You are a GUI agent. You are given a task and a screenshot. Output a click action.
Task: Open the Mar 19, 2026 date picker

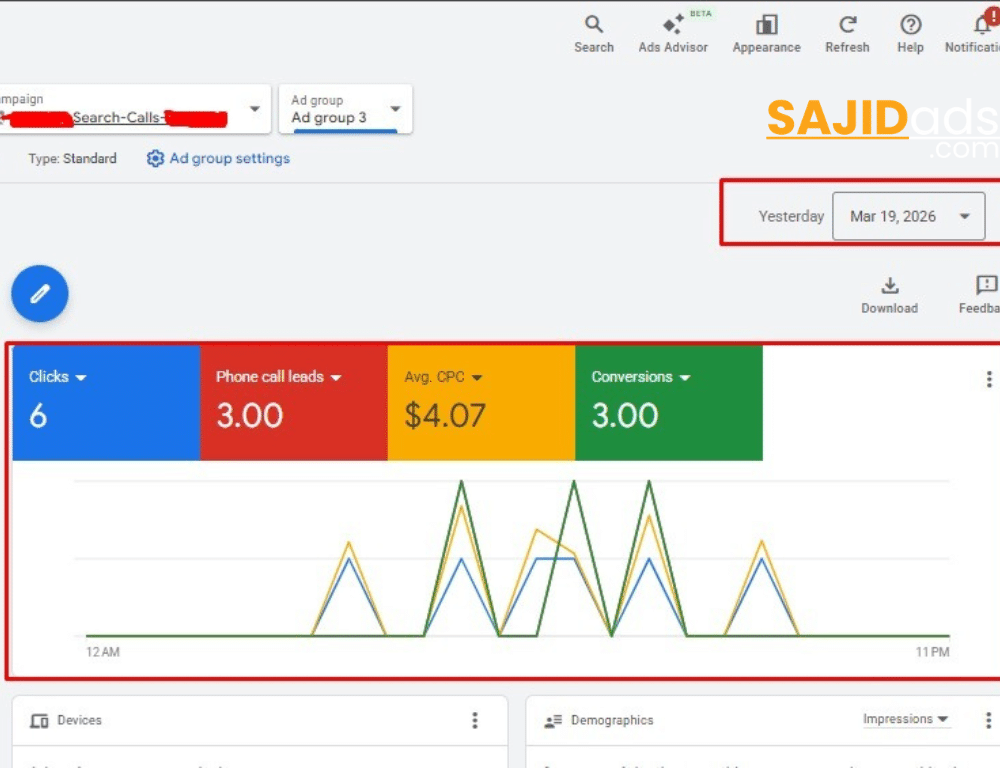tap(908, 216)
